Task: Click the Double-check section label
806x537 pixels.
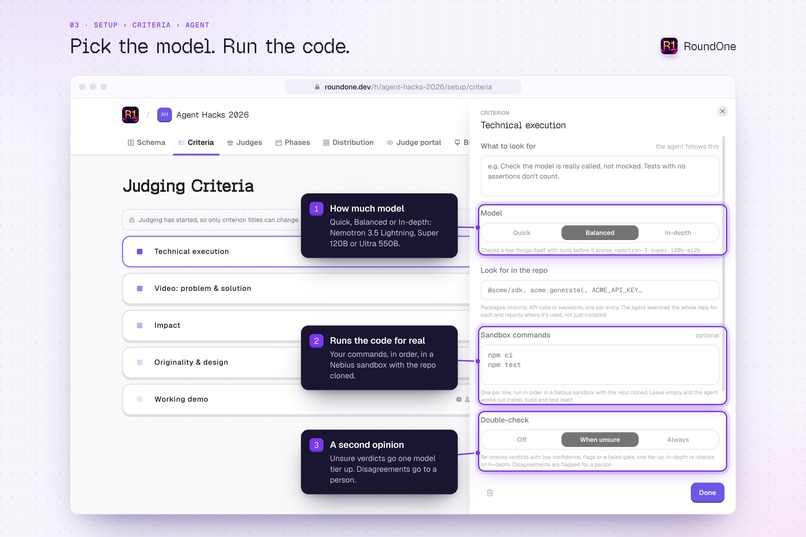Action: (504, 420)
